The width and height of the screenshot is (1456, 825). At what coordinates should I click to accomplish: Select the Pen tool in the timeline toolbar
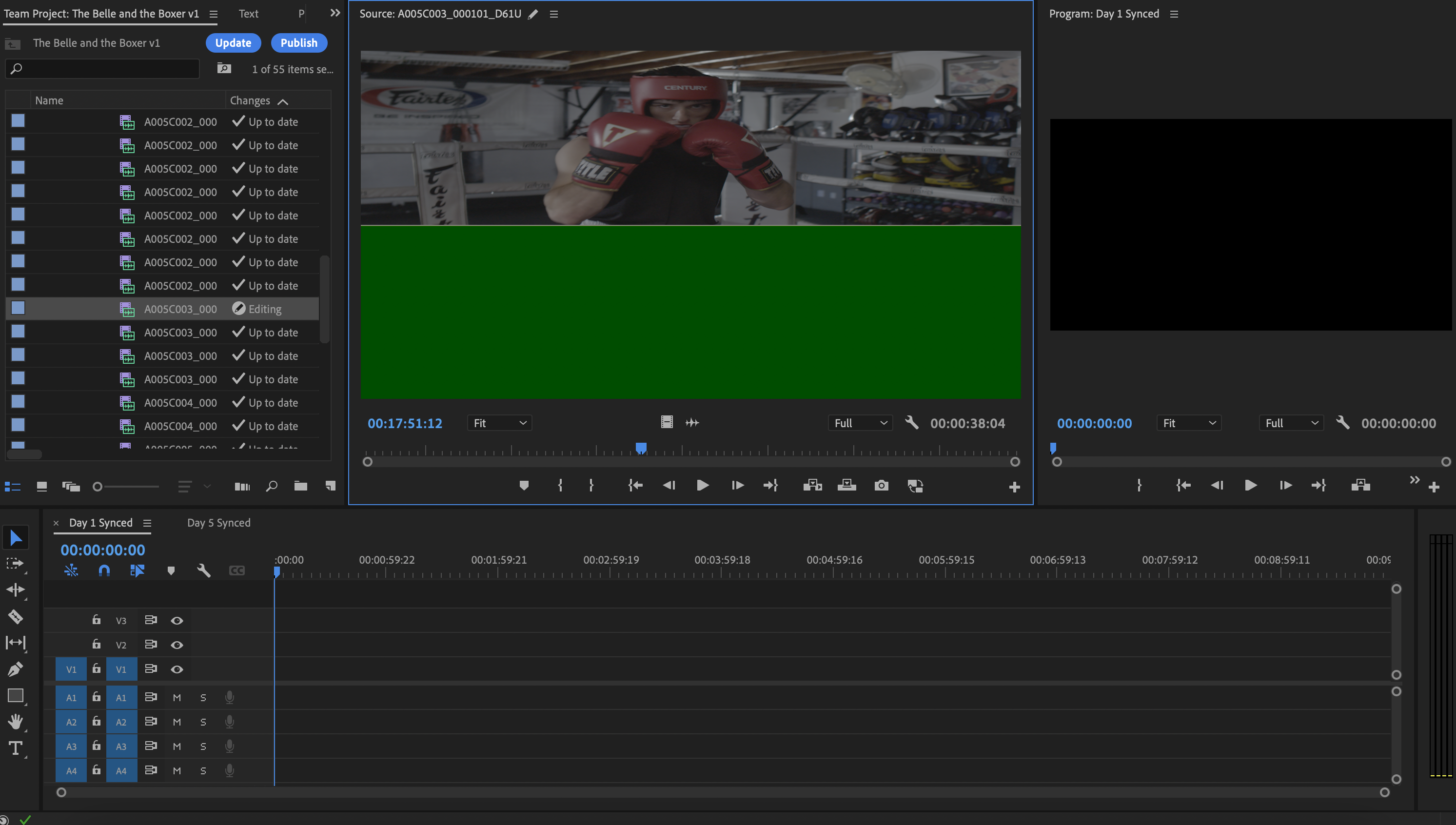click(x=16, y=669)
